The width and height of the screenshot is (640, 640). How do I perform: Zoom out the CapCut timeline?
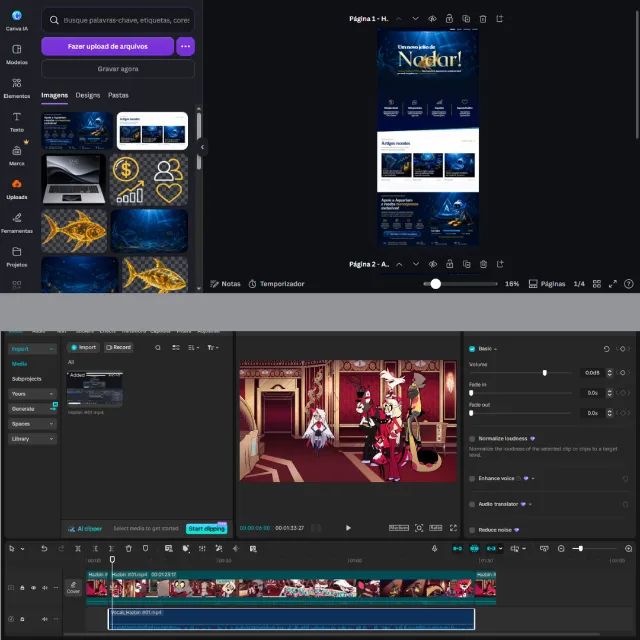click(561, 549)
